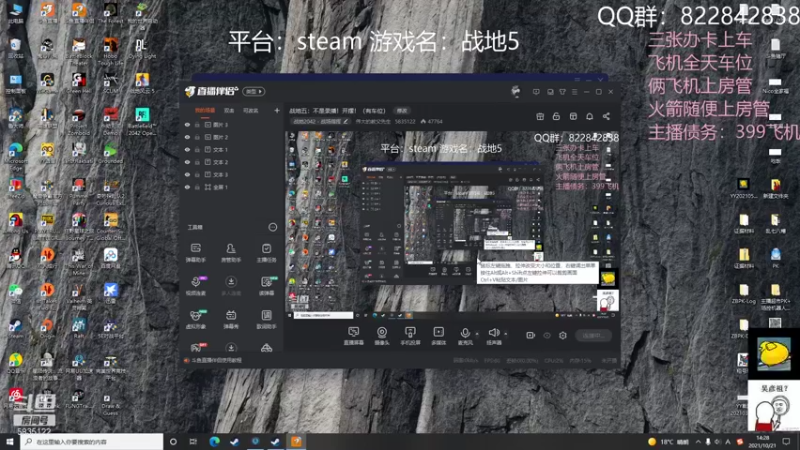Click the padlock icon in the header

pos(556,116)
